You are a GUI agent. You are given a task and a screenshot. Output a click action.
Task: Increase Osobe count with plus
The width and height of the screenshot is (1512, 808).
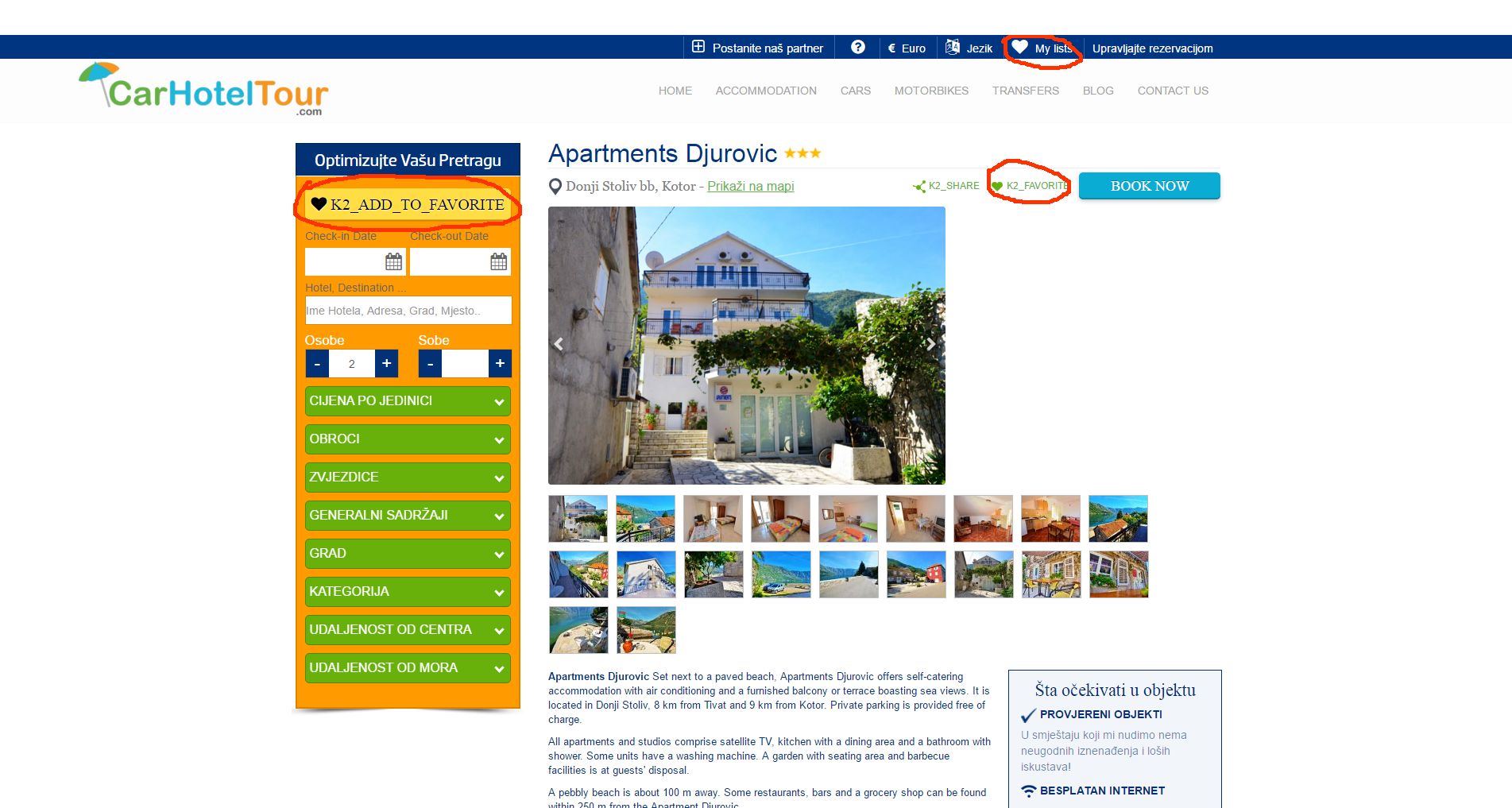(386, 364)
